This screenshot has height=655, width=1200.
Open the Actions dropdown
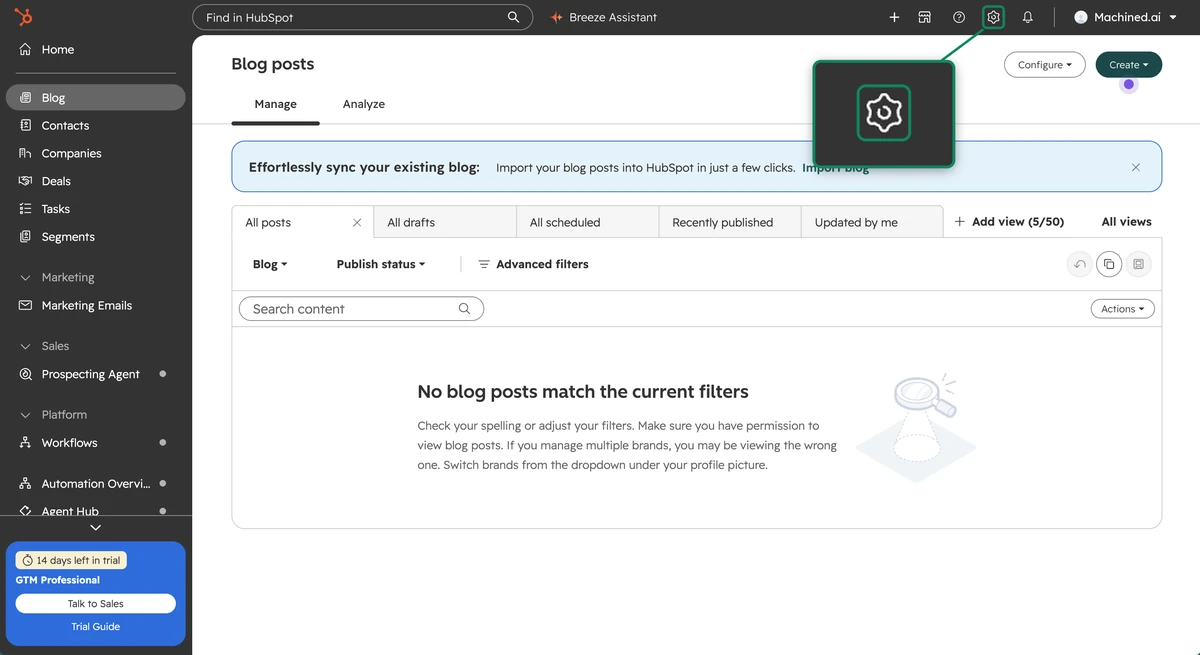click(x=1122, y=309)
